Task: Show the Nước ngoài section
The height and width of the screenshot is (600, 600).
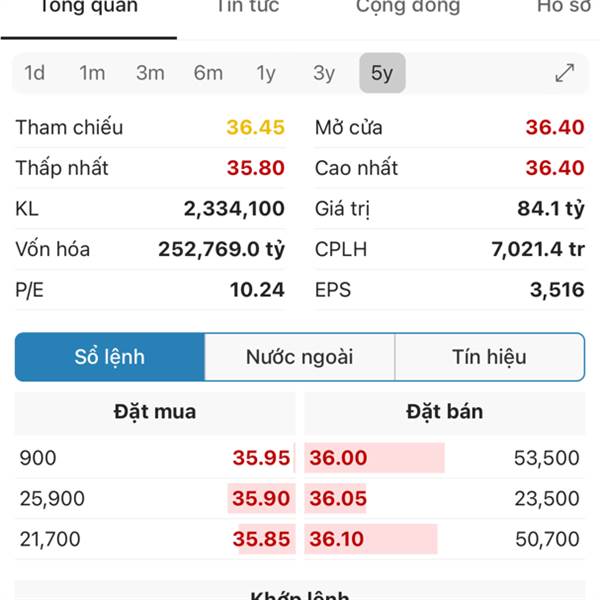Action: coord(300,357)
